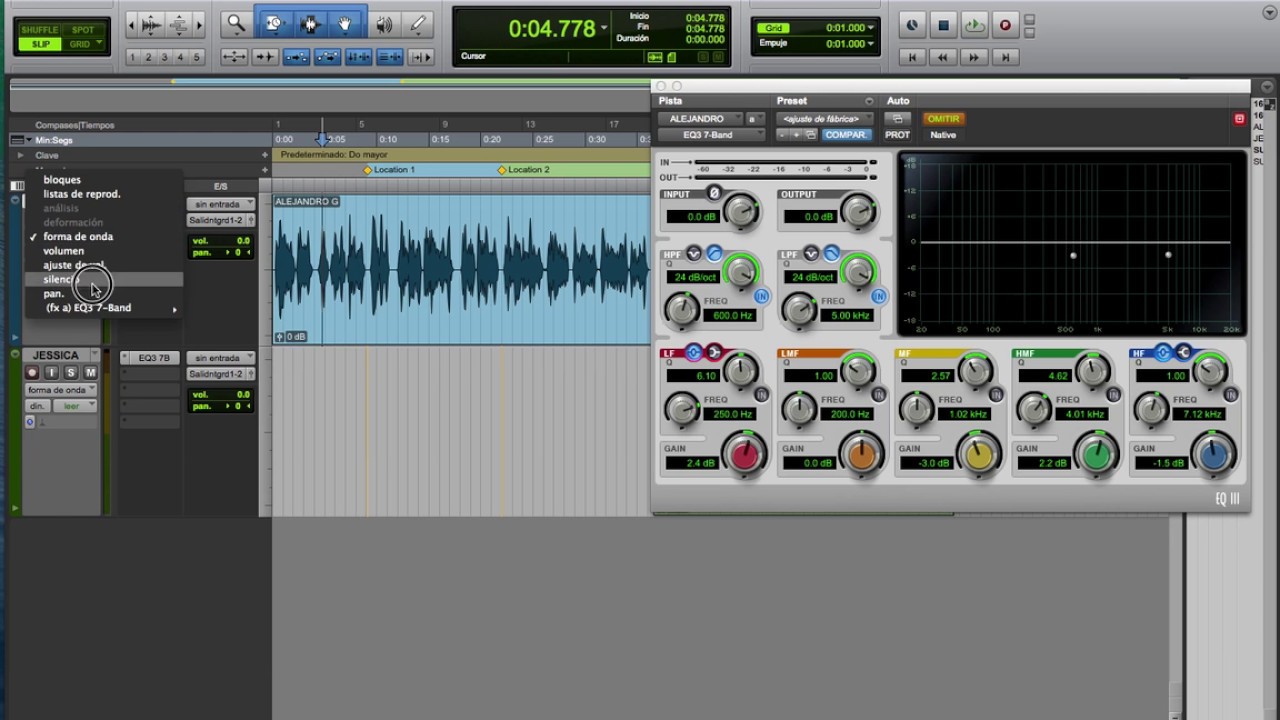
Task: Toggle the LF band IN button
Action: pyautogui.click(x=761, y=395)
